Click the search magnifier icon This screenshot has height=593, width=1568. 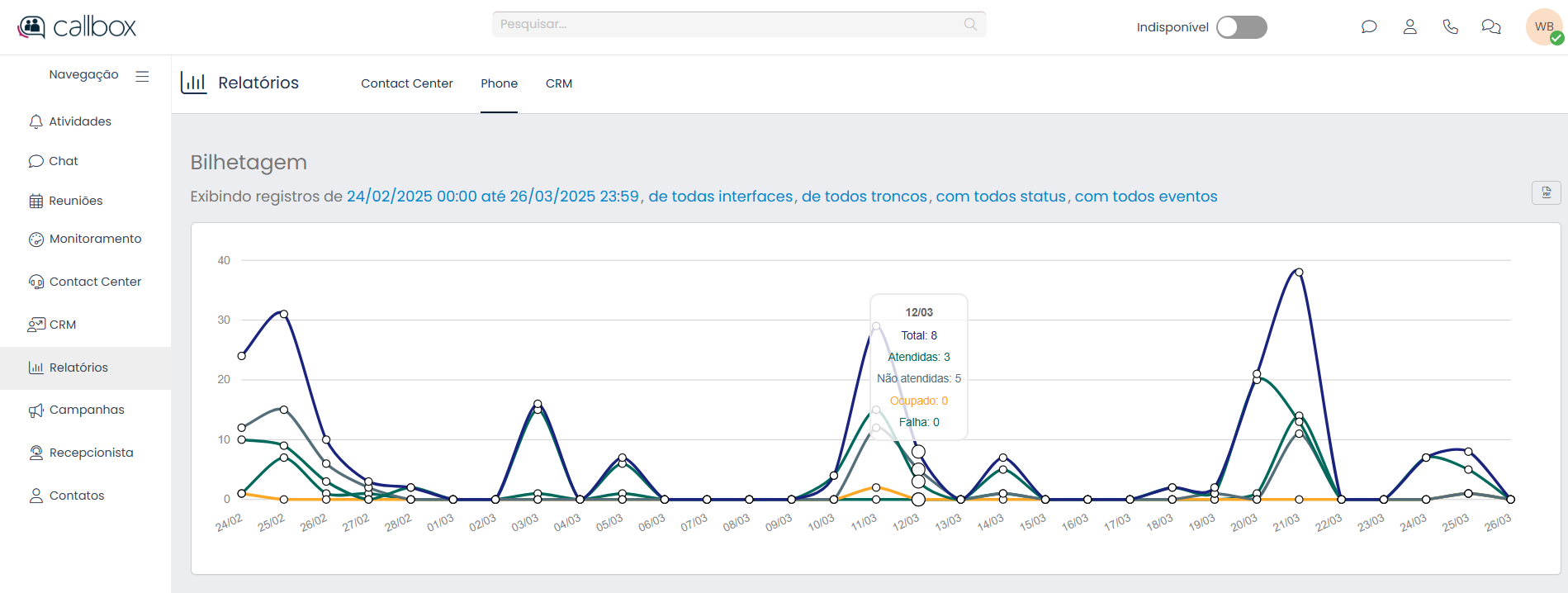970,24
